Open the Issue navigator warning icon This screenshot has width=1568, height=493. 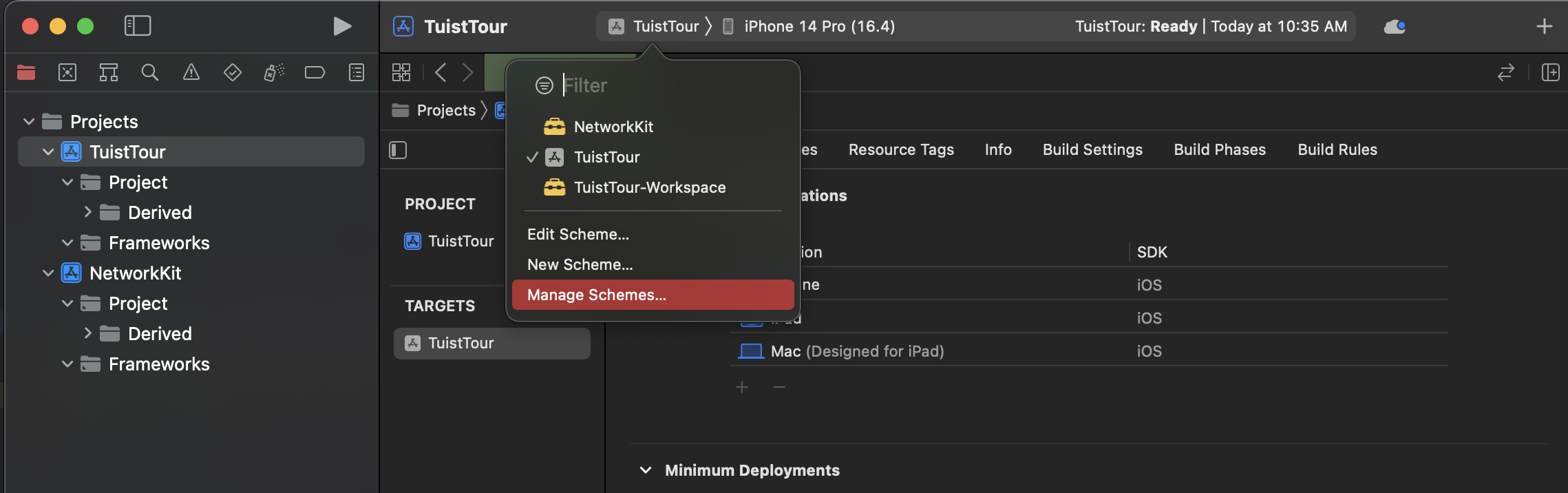(x=191, y=72)
